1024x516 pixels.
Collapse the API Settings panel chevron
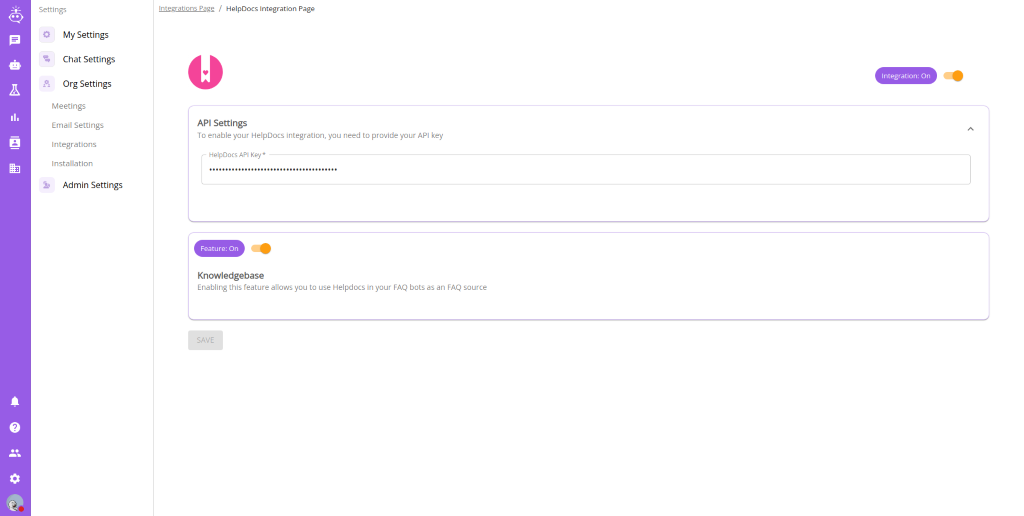coord(970,129)
